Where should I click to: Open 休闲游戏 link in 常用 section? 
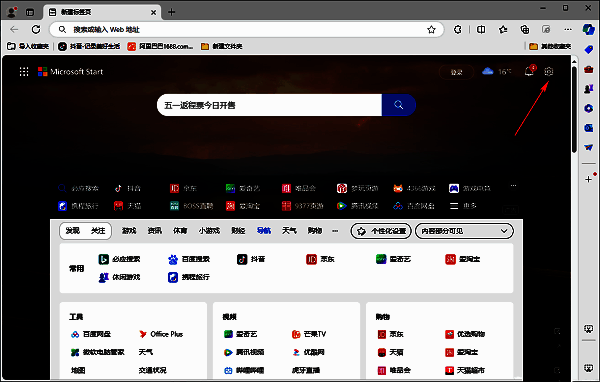(119, 277)
